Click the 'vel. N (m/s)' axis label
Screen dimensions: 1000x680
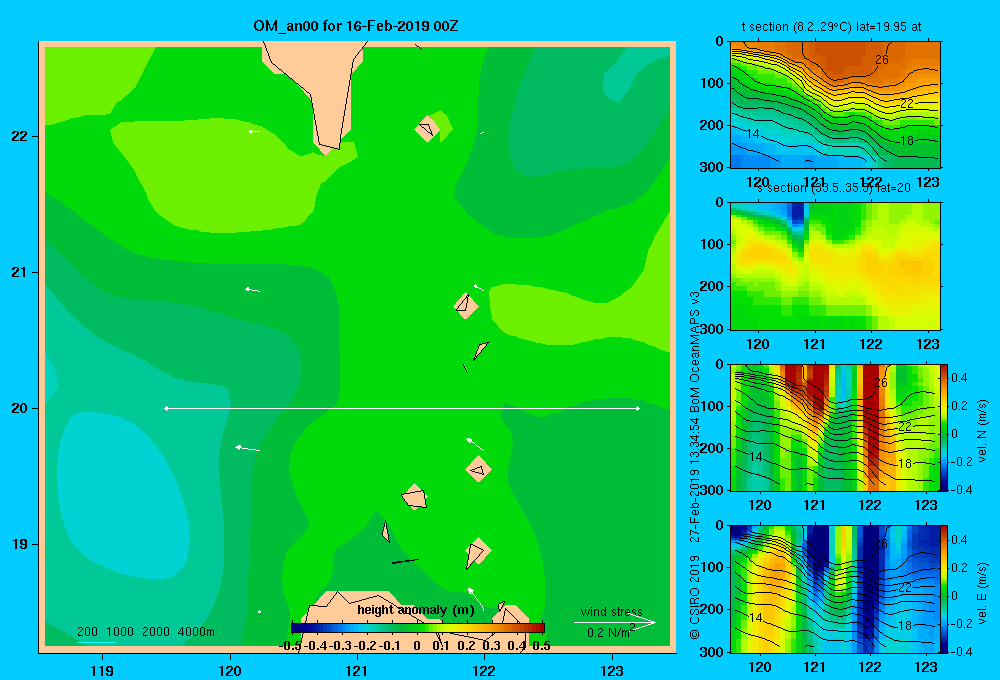click(x=983, y=431)
